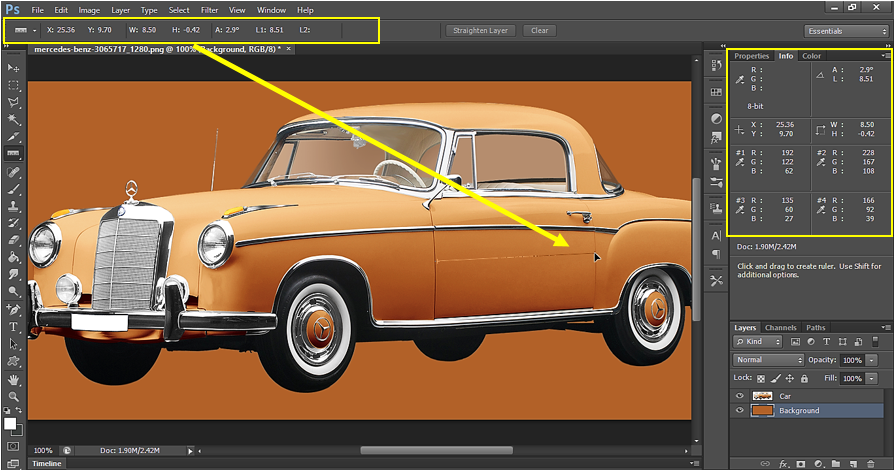Viewport: 895px width, 472px height.
Task: Add a layer mask
Action: [801, 464]
